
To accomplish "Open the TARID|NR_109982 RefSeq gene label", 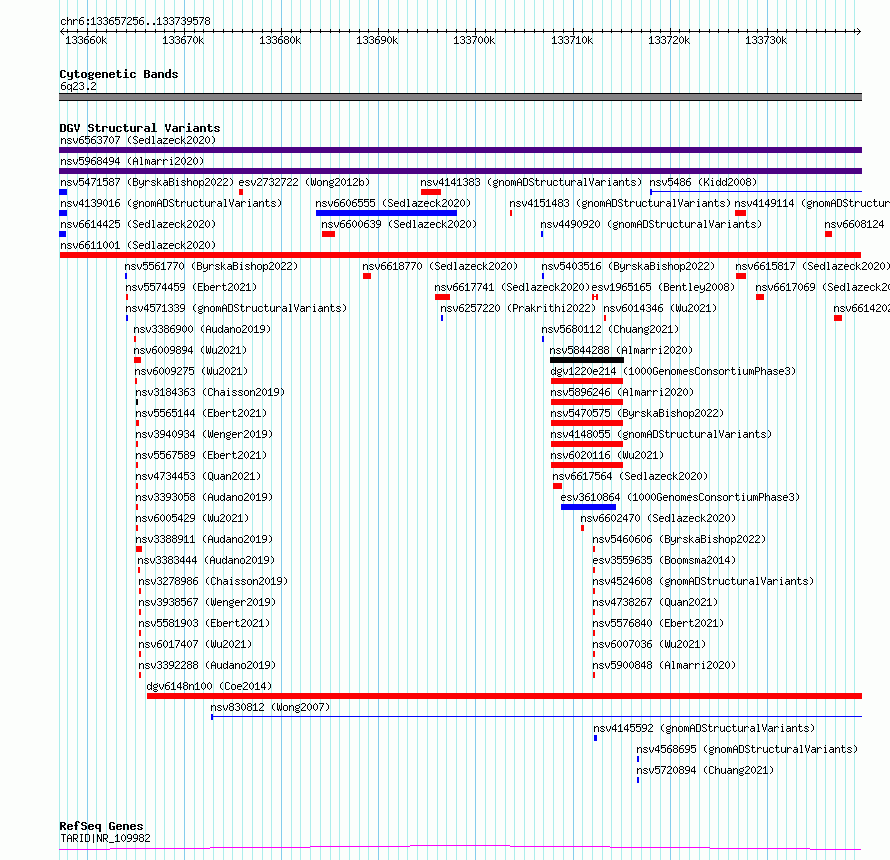I will pyautogui.click(x=105, y=838).
